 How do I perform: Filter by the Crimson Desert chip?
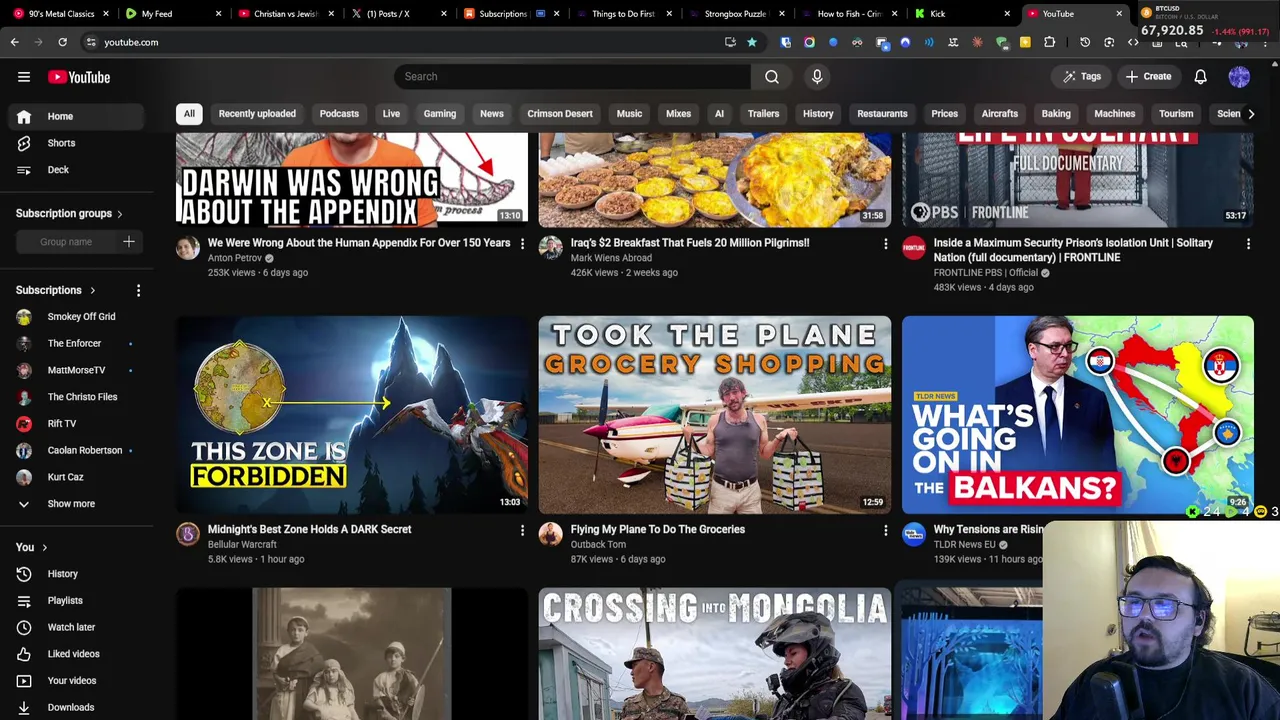pyautogui.click(x=560, y=114)
